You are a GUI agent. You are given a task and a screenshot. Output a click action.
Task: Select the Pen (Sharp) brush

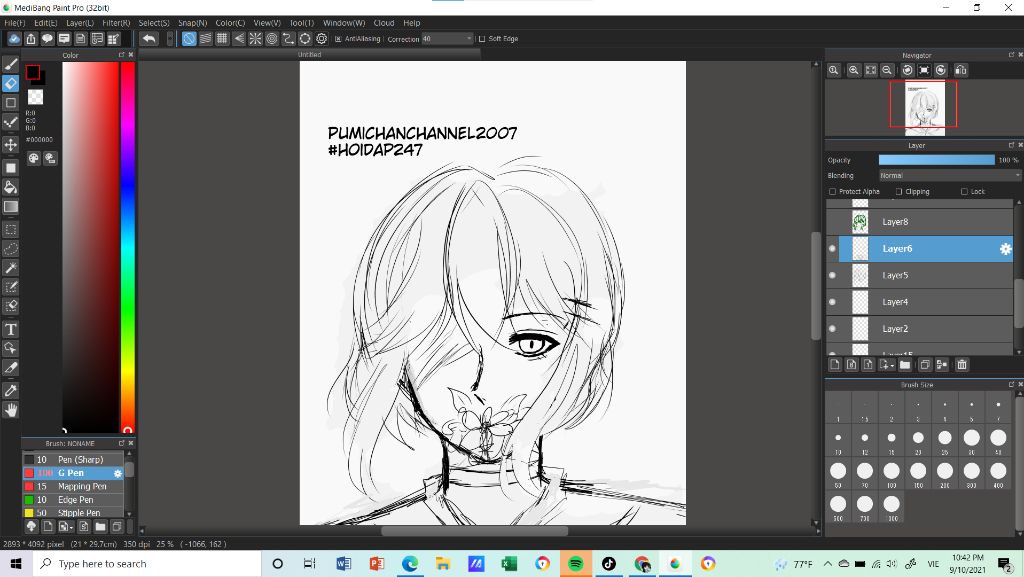73,460
